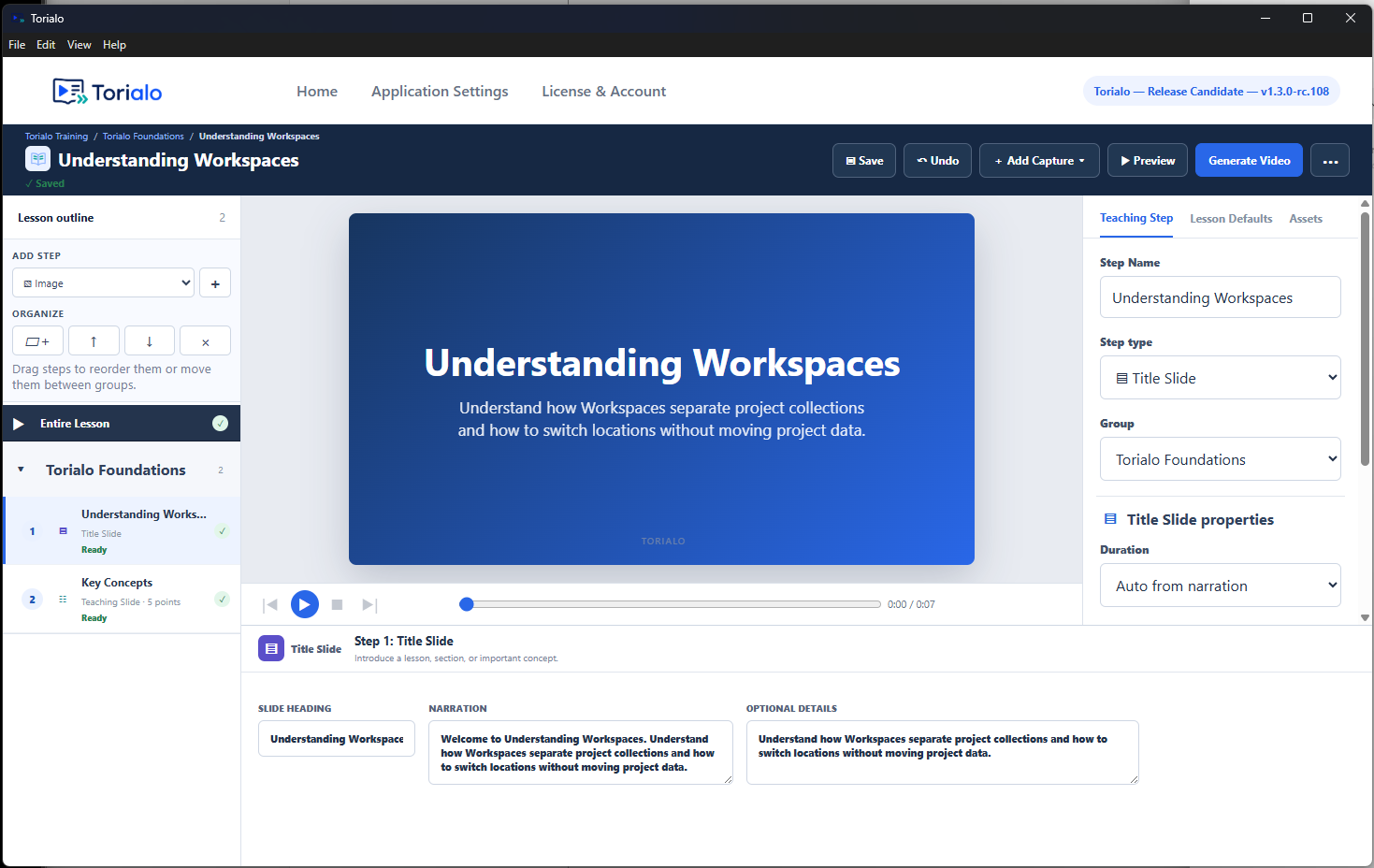Click the Release Candidate version badge
Viewport: 1374px width, 868px height.
tap(1211, 91)
